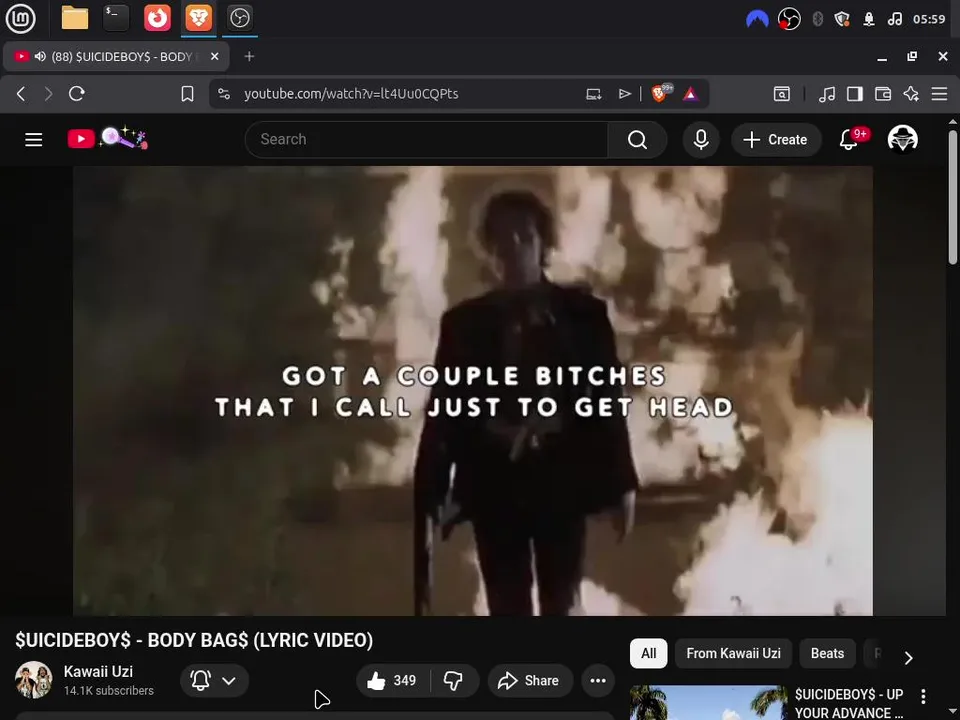Expand subscription notification bell dropdown
The width and height of the screenshot is (960, 720).
214,680
